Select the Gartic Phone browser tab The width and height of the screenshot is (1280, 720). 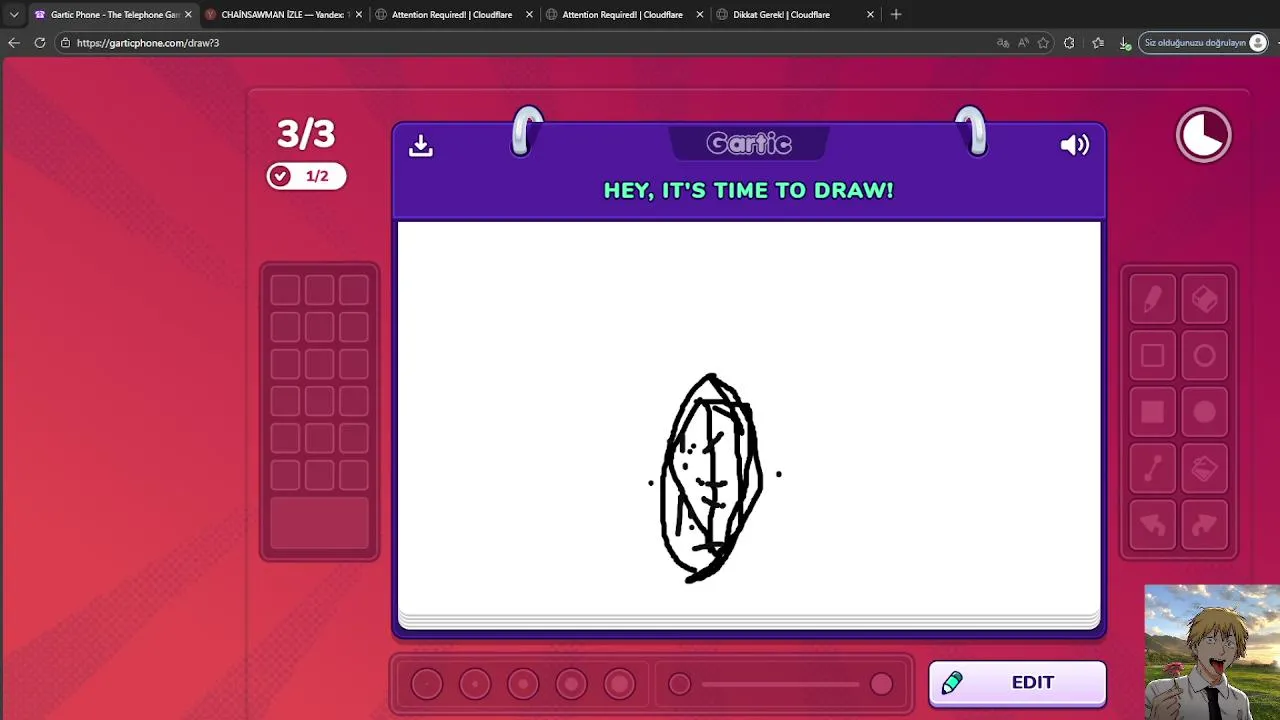point(113,14)
